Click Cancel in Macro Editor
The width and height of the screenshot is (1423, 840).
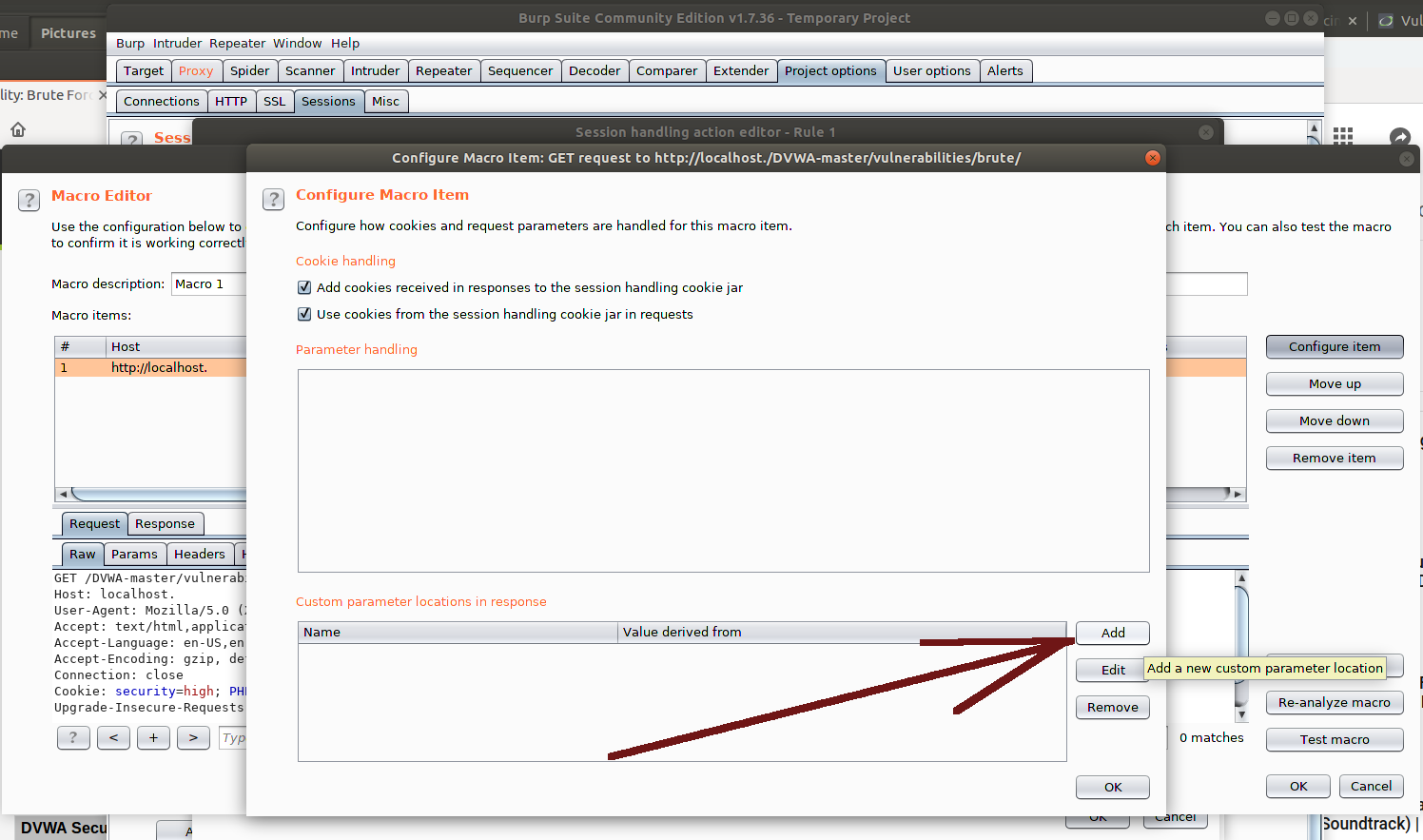point(1372,786)
